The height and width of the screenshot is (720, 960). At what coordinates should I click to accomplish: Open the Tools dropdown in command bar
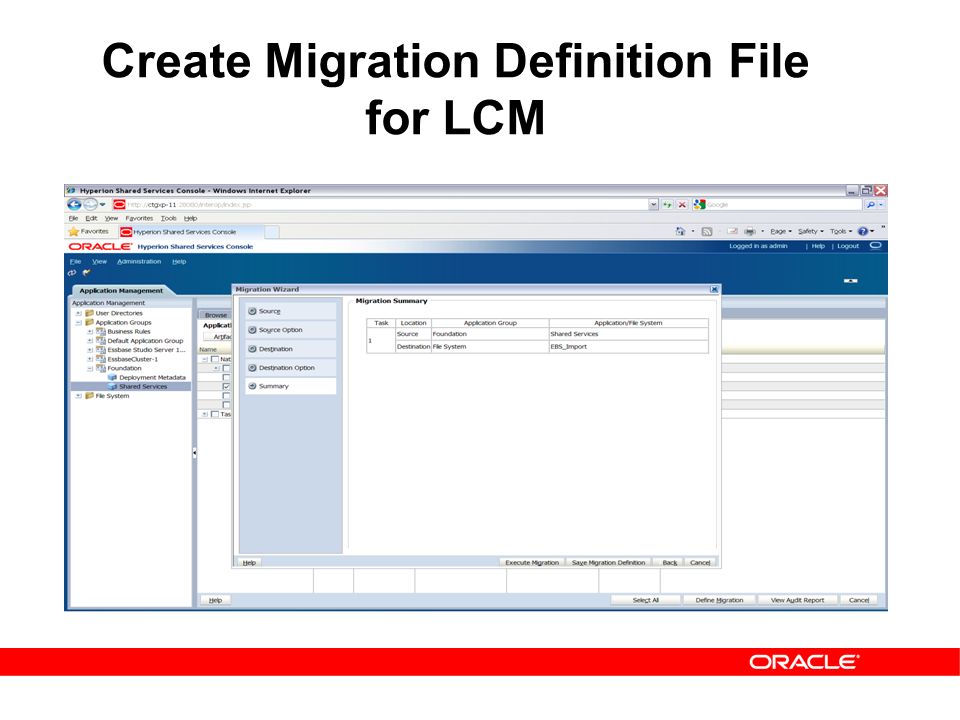[x=841, y=231]
